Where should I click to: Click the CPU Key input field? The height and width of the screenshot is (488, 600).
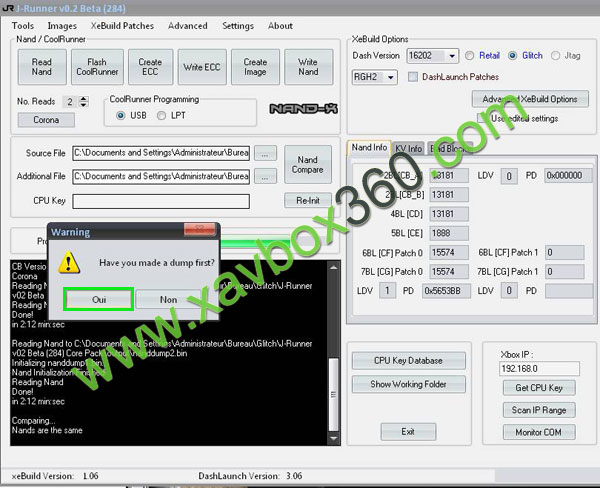point(161,201)
